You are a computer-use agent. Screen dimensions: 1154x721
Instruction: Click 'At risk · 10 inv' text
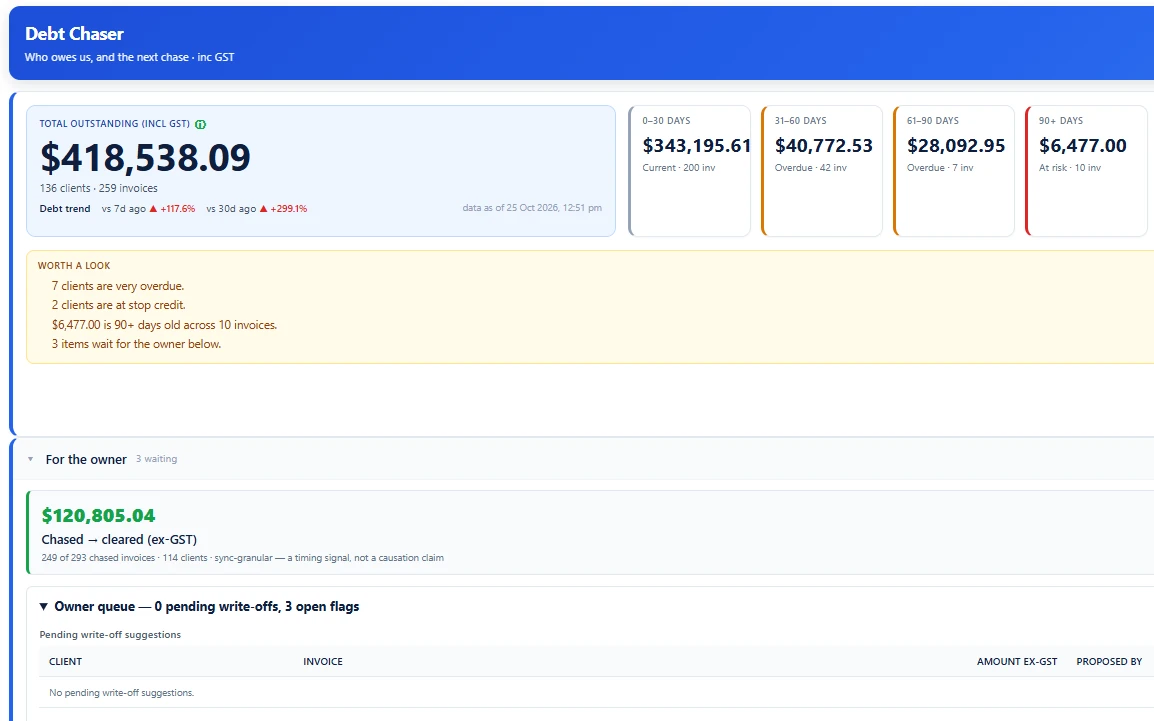point(1070,168)
